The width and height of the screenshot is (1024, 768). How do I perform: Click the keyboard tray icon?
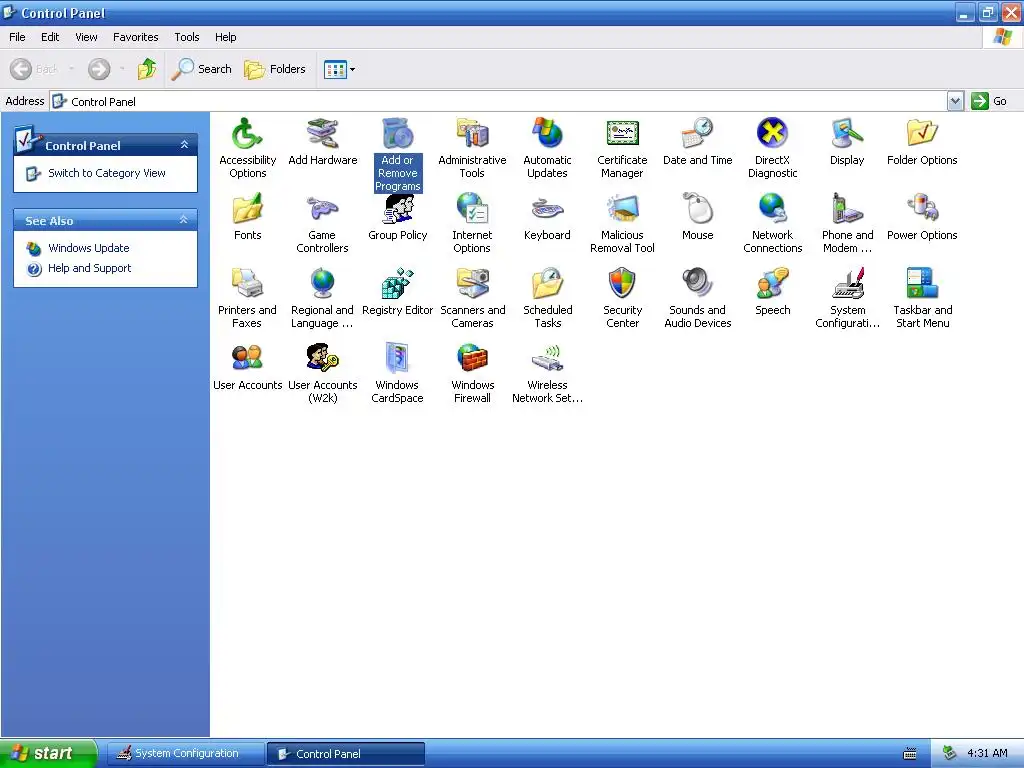(910, 754)
